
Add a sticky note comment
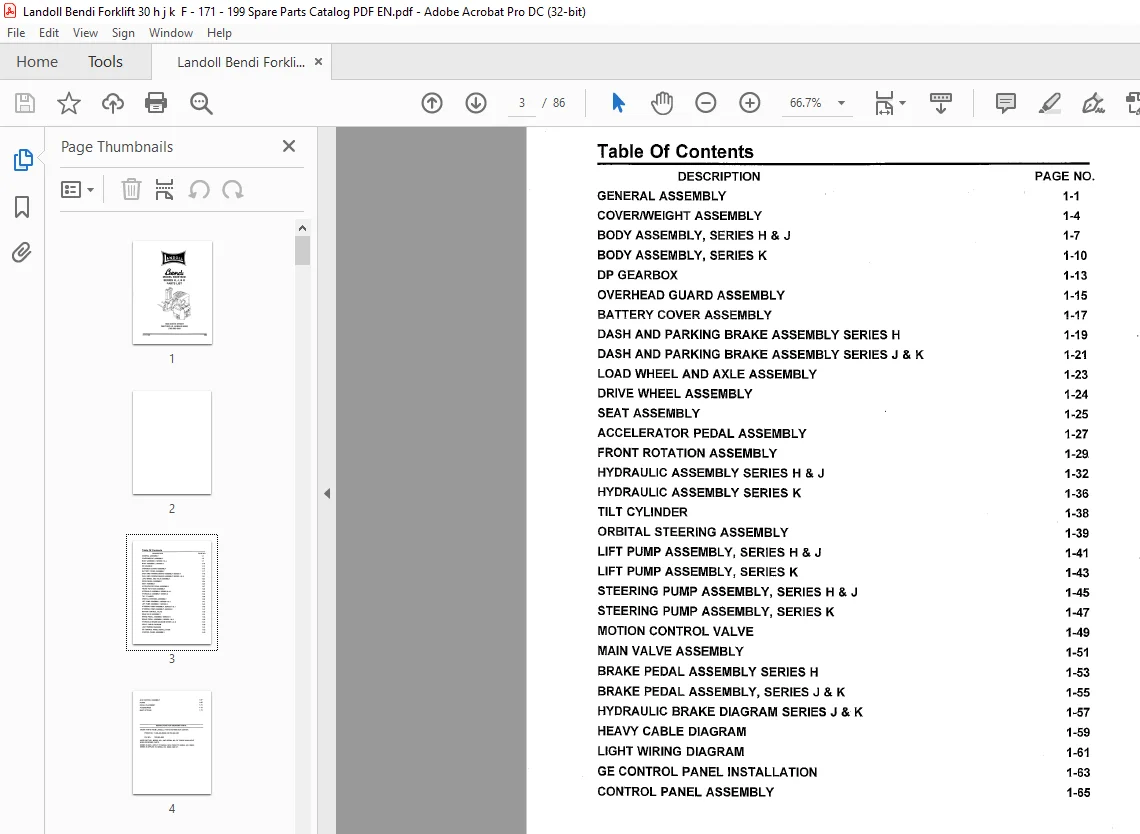pos(1005,103)
